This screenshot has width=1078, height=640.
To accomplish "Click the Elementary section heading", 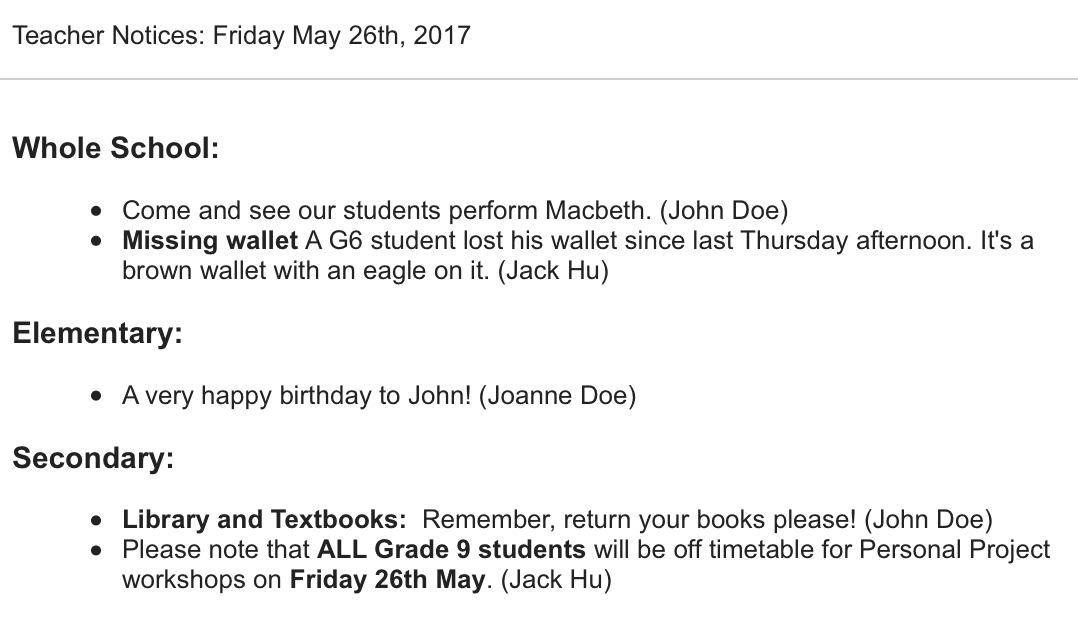I will [98, 333].
